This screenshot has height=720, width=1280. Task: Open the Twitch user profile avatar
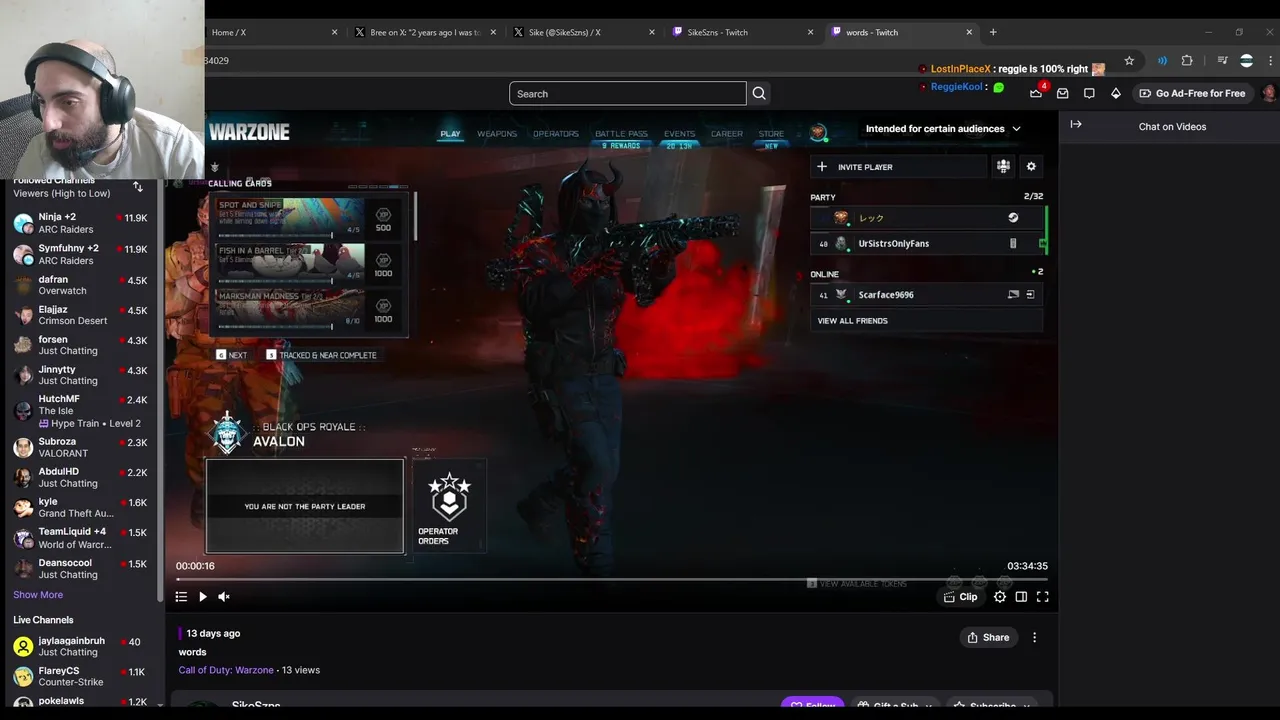click(x=1269, y=93)
